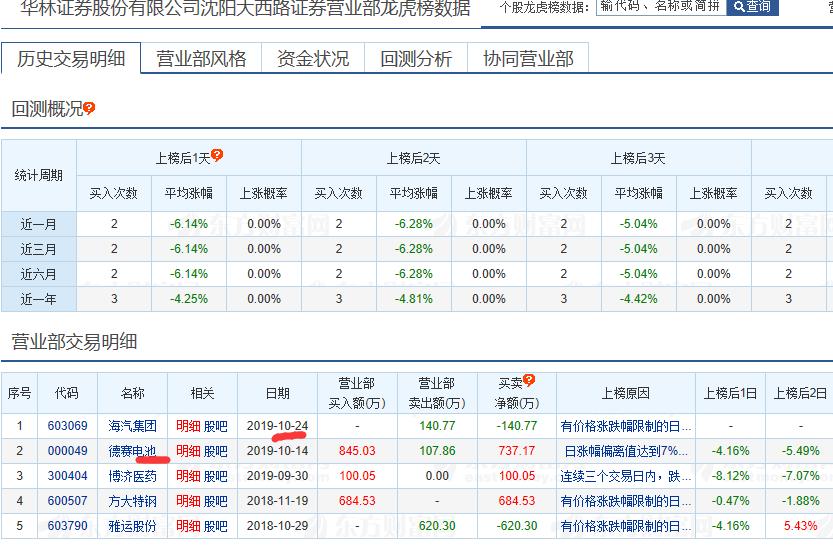This screenshot has height=551, width=833.
Task: Click the 近一月 statistics period row label
Action: [38, 224]
